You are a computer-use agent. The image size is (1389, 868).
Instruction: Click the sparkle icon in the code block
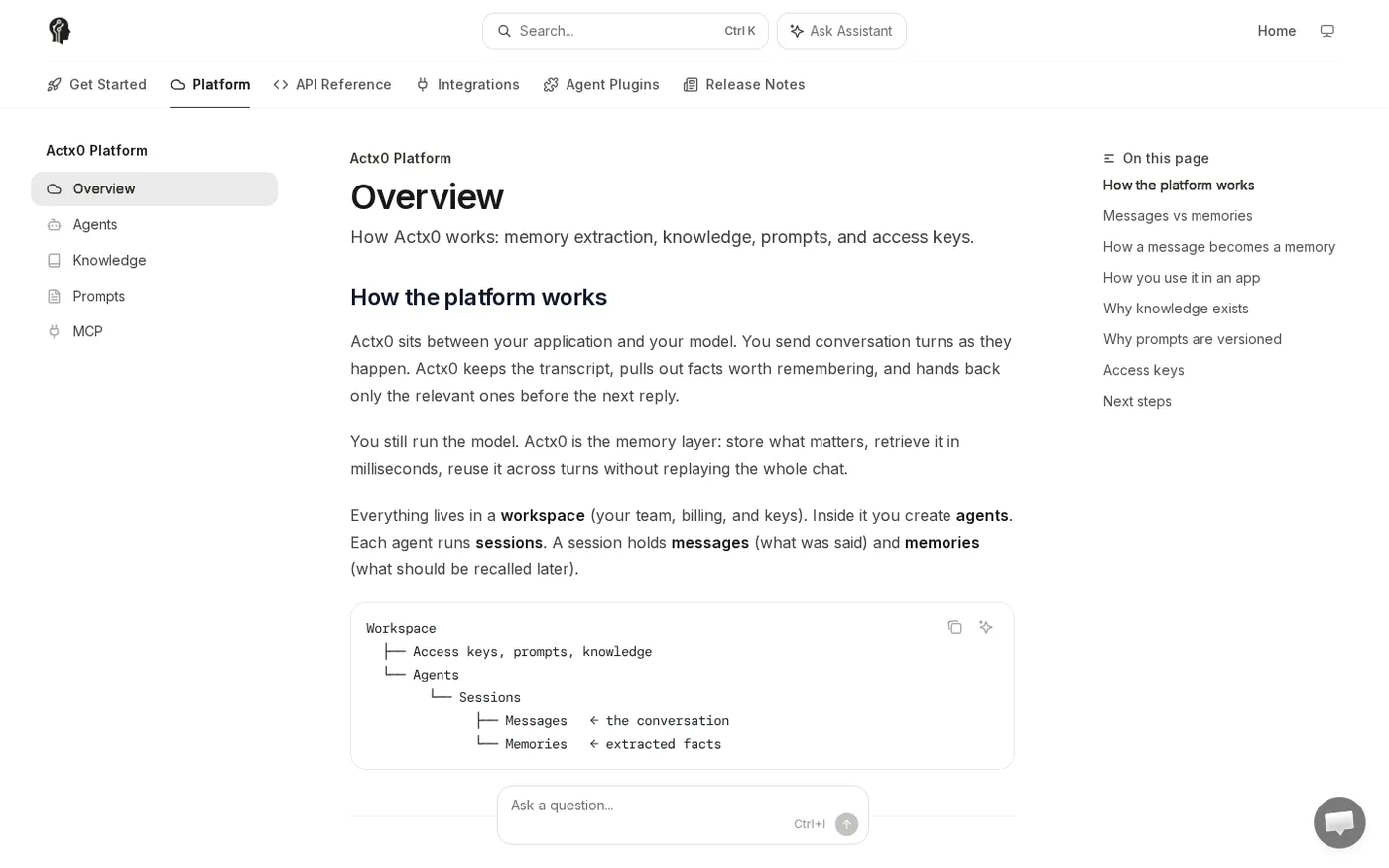point(985,627)
